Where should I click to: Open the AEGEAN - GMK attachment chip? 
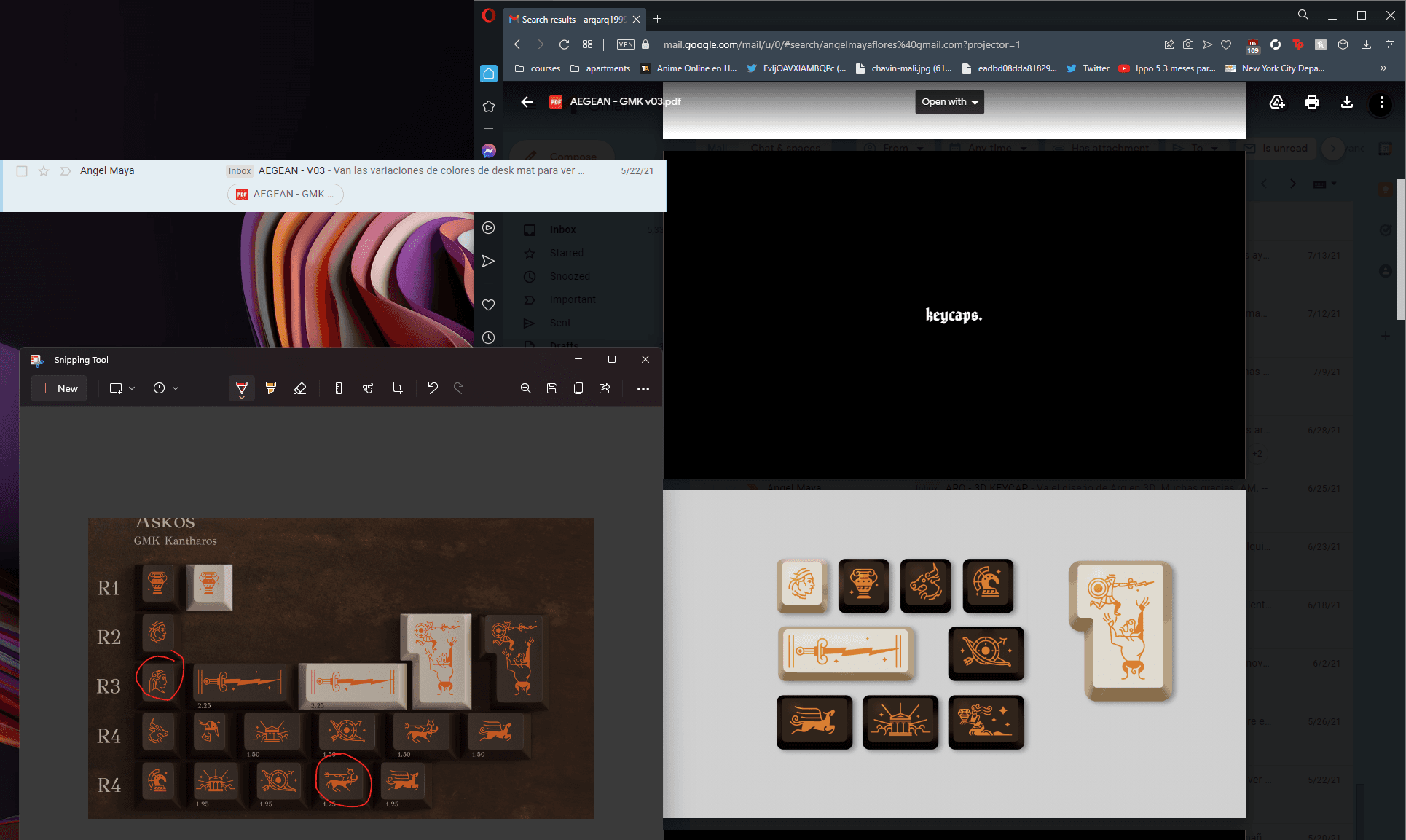pyautogui.click(x=286, y=194)
